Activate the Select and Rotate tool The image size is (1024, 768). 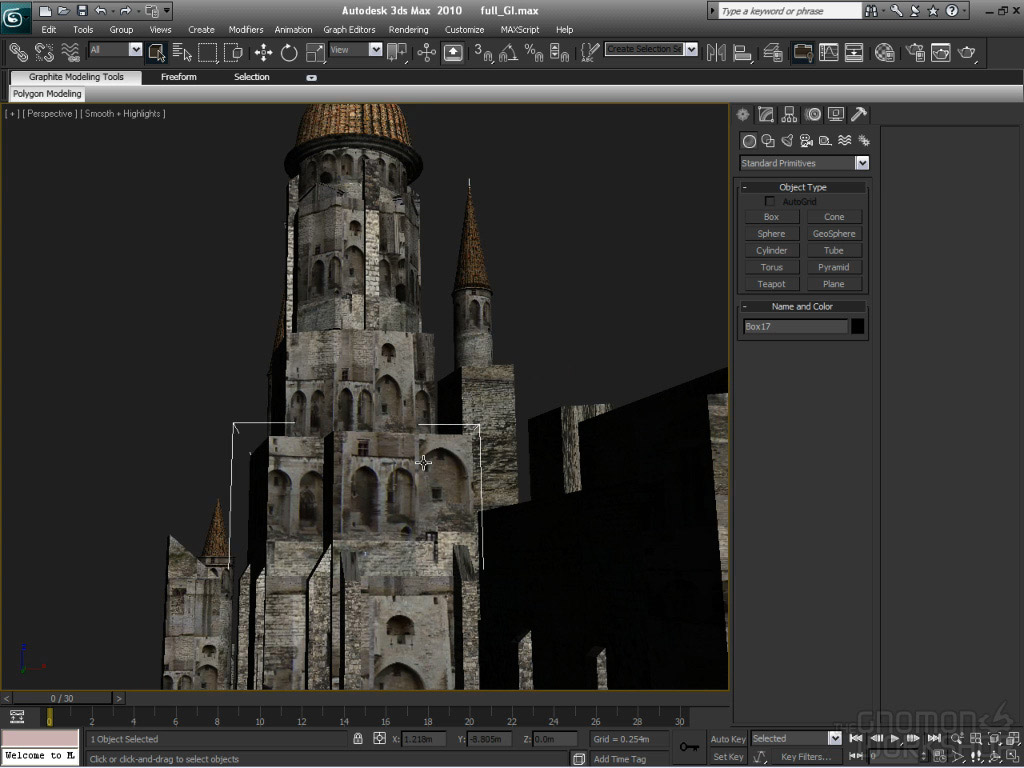point(289,52)
